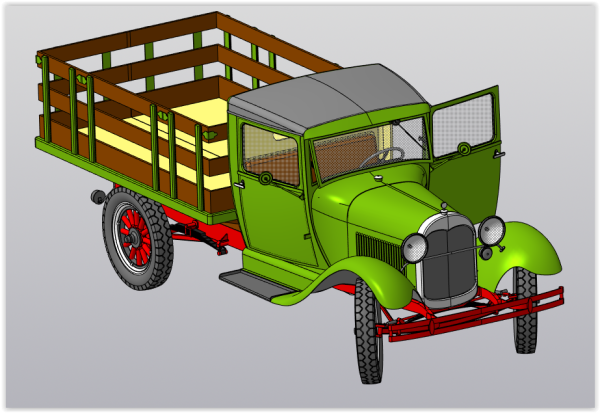The width and height of the screenshot is (600, 413).
Task: Click the front tire at the far right
Action: [x=525, y=312]
